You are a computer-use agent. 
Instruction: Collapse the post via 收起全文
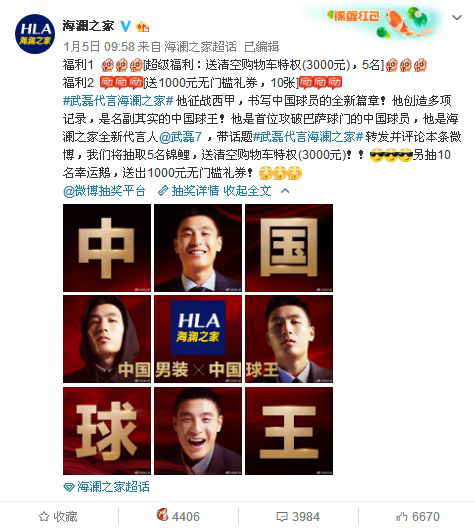[x=247, y=191]
